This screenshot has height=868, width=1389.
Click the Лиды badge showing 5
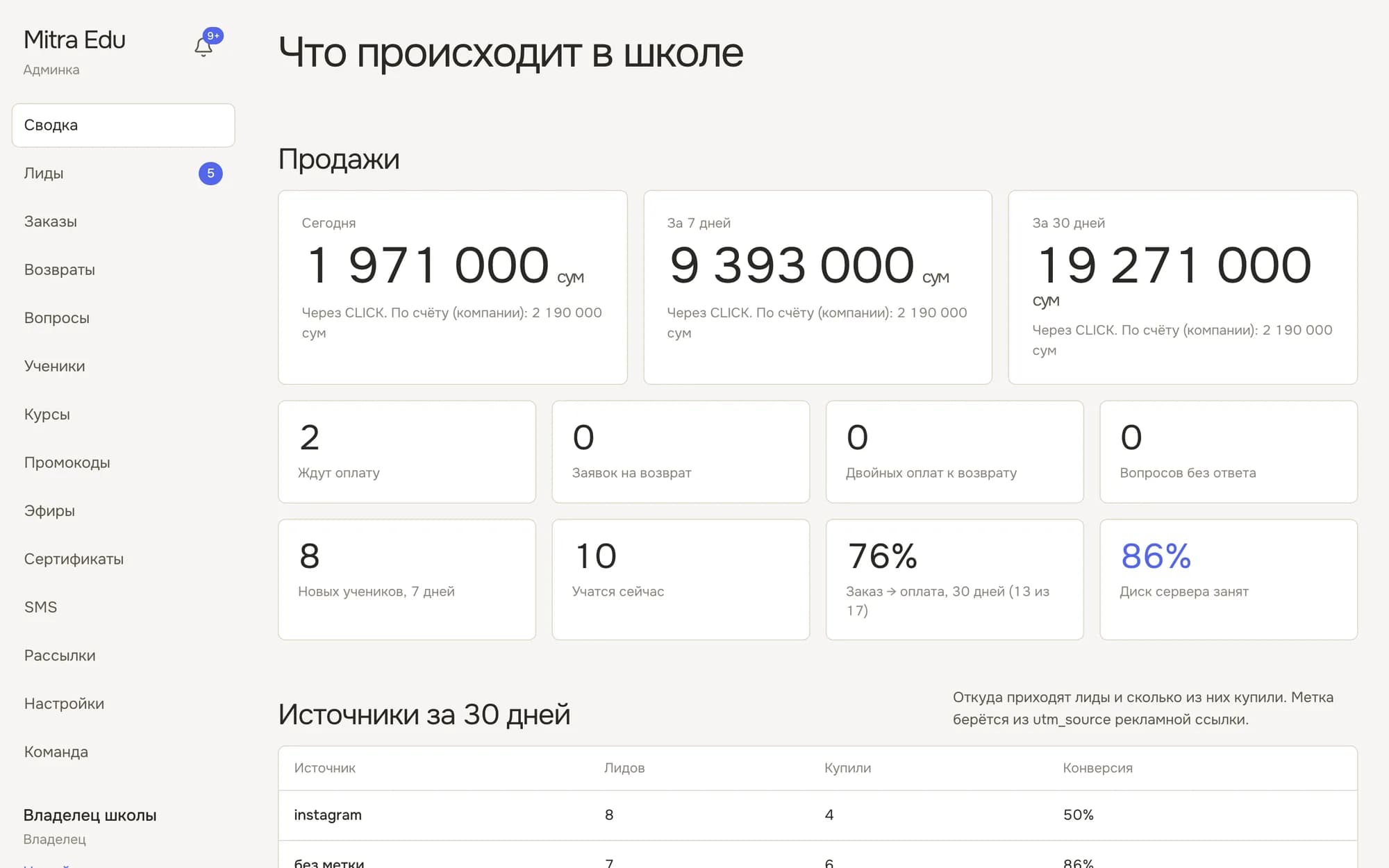pyautogui.click(x=210, y=173)
